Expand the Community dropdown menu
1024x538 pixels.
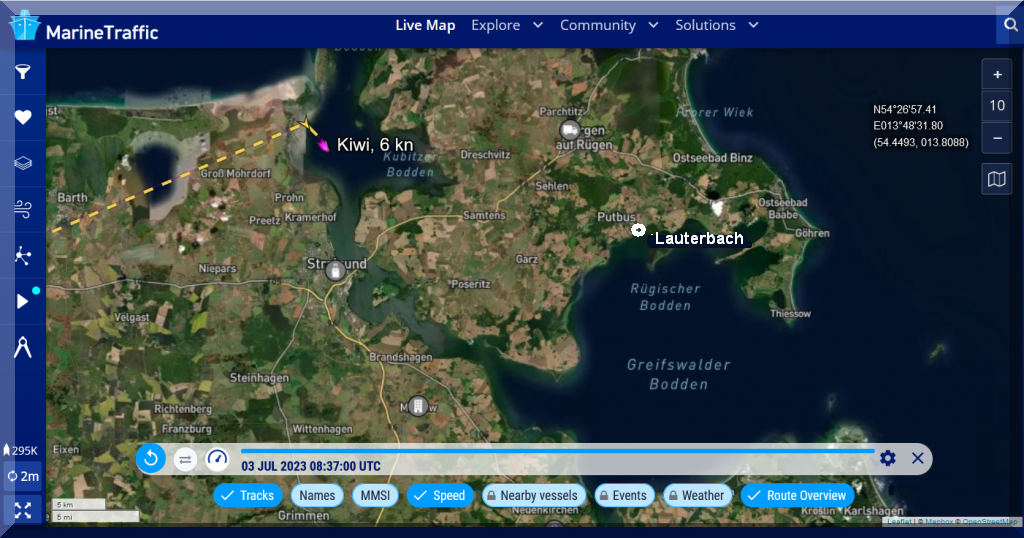click(608, 25)
